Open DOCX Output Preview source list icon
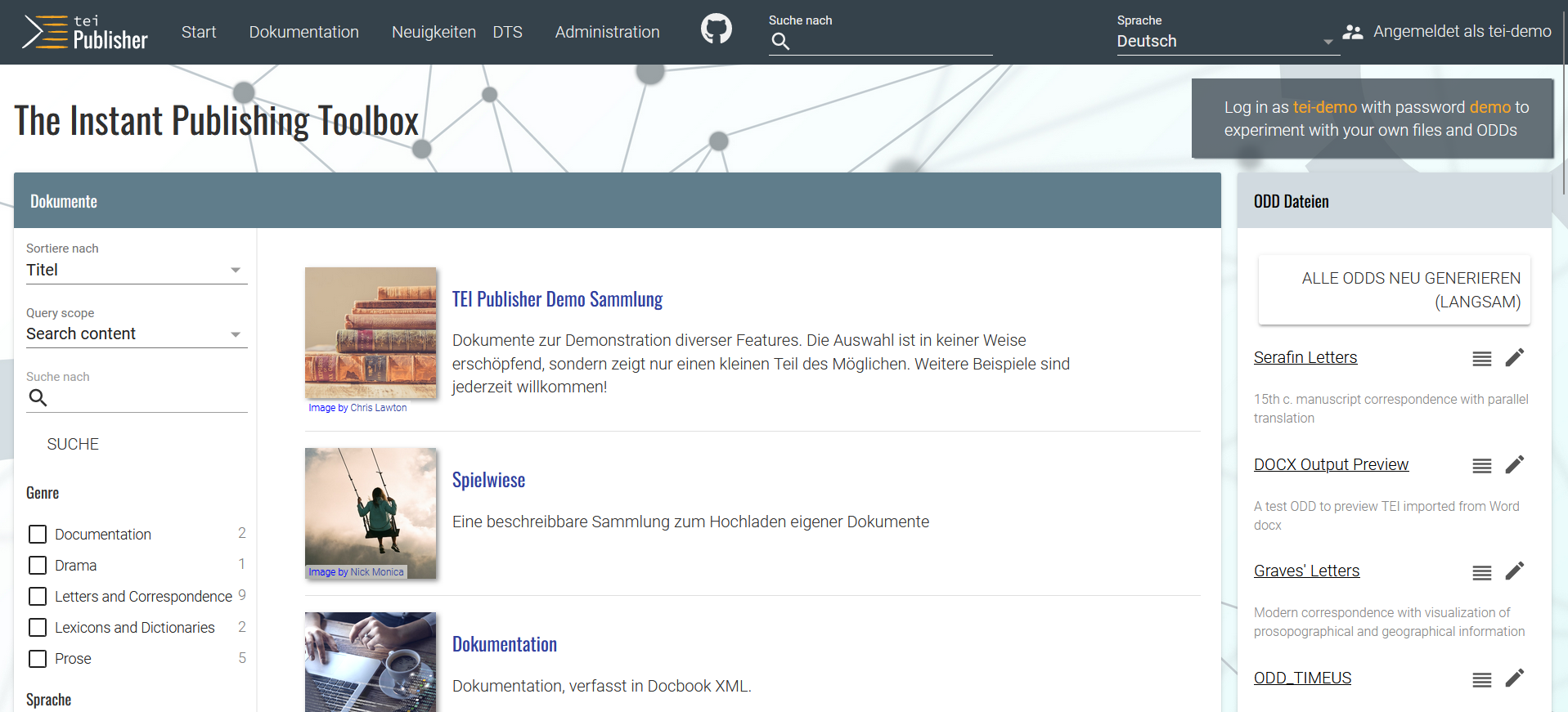Screen dimensions: 1568x712 1481,465
